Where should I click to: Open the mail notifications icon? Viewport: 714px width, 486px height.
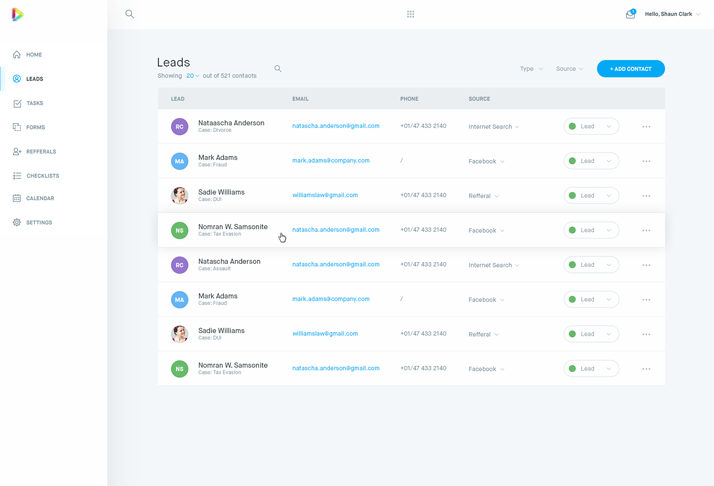click(630, 14)
